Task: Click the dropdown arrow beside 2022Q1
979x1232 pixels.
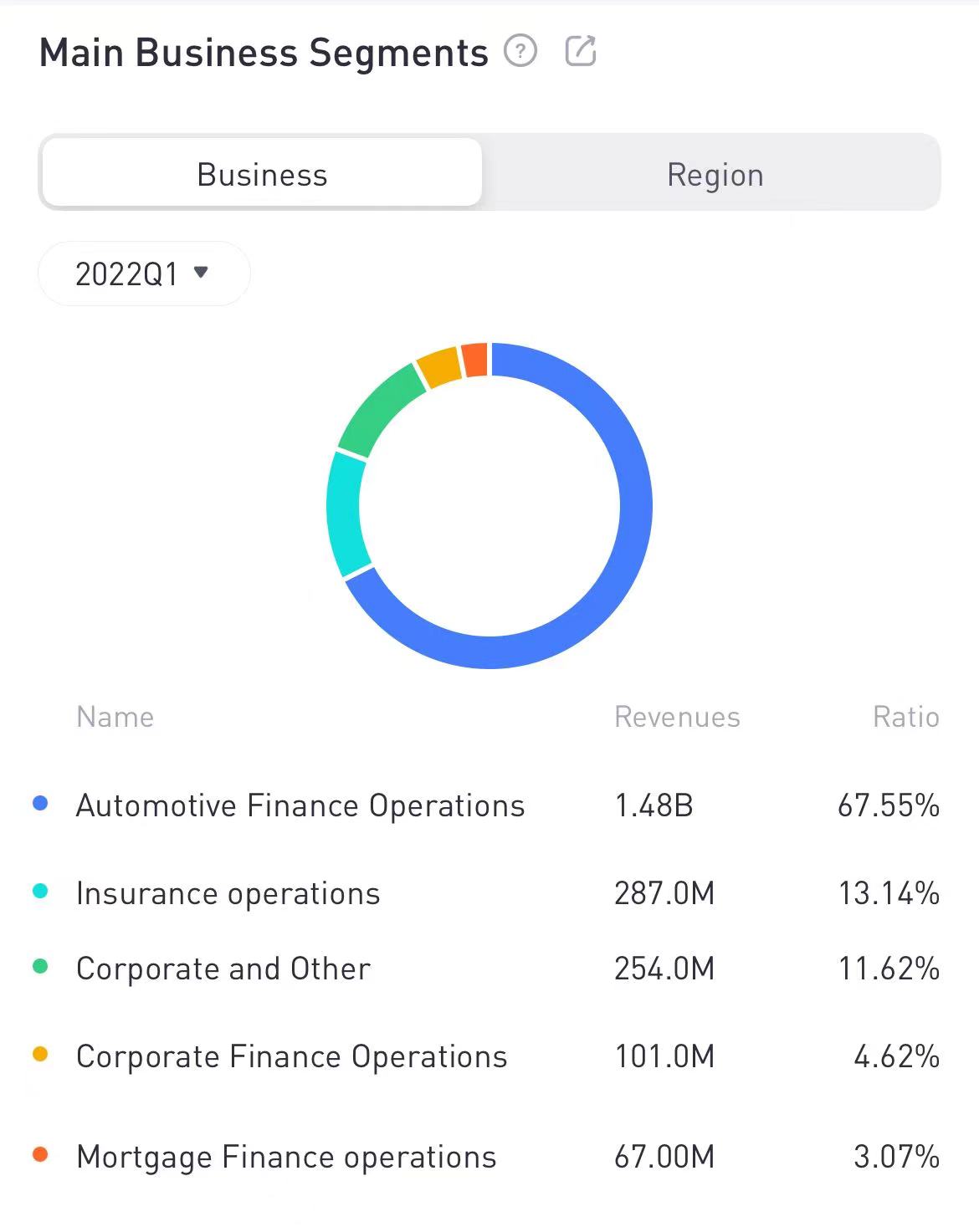Action: (201, 272)
